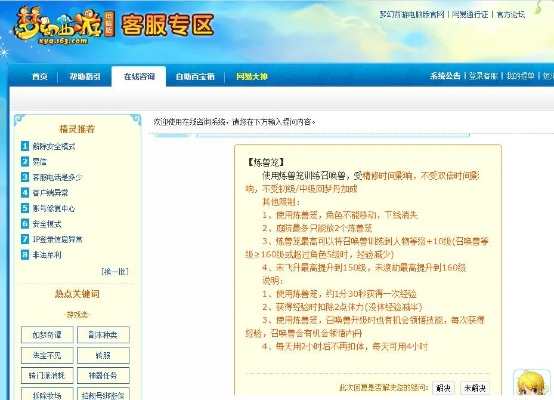
Task: Click the 梦幻西游 xyq.163.com logo
Action: tap(64, 25)
